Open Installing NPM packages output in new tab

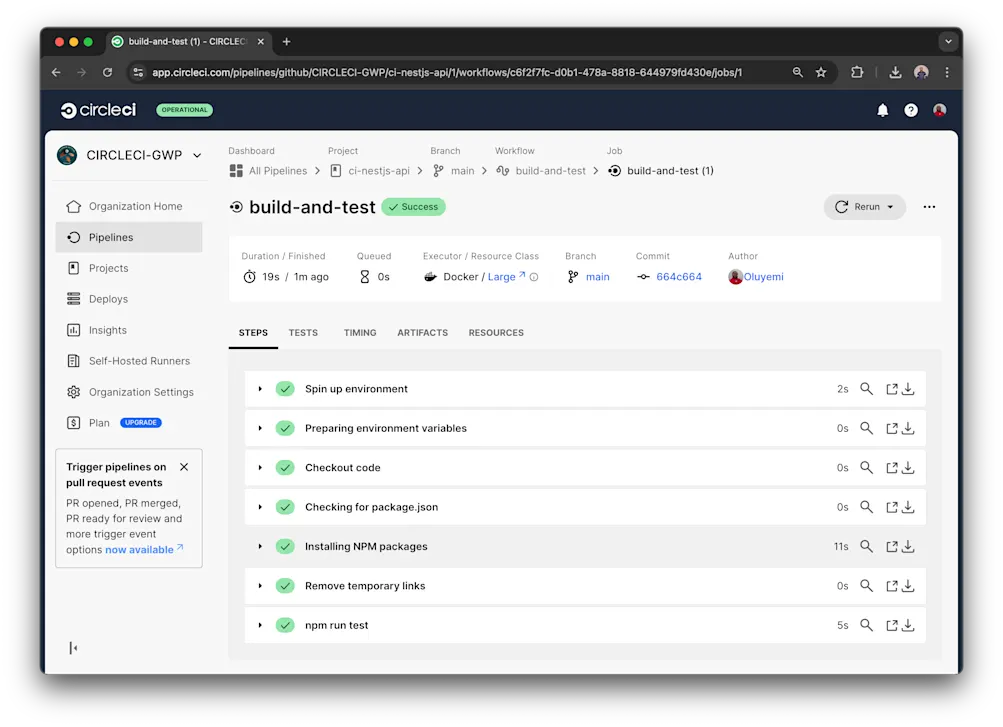coord(891,546)
